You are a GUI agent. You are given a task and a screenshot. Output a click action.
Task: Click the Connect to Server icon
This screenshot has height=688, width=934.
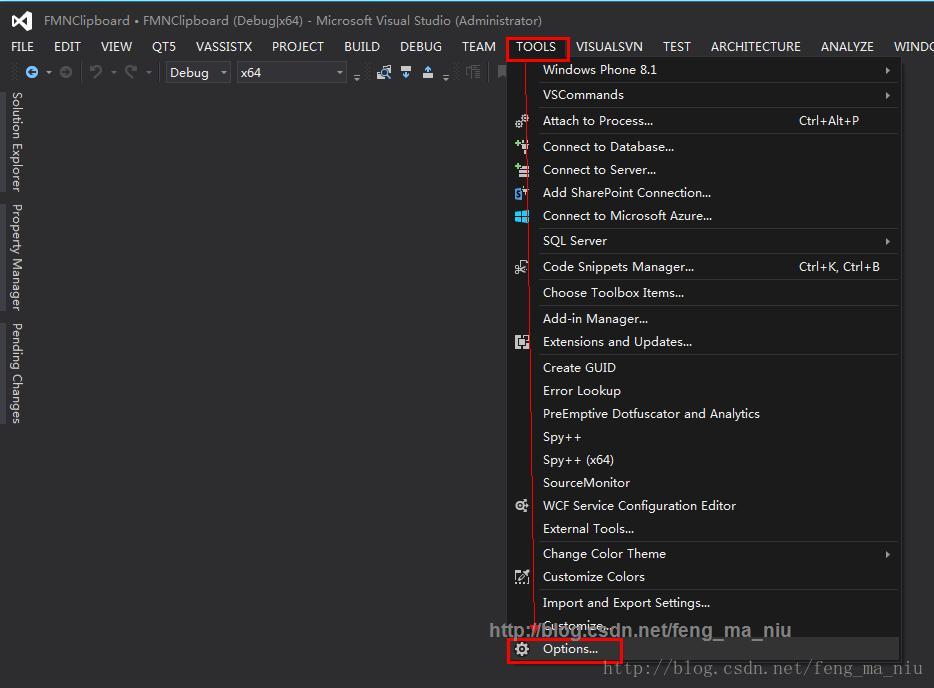click(522, 170)
